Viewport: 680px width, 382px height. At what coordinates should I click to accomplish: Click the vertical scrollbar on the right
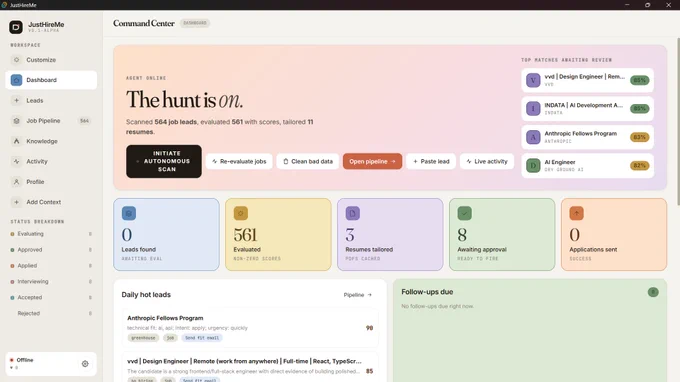tap(678, 121)
